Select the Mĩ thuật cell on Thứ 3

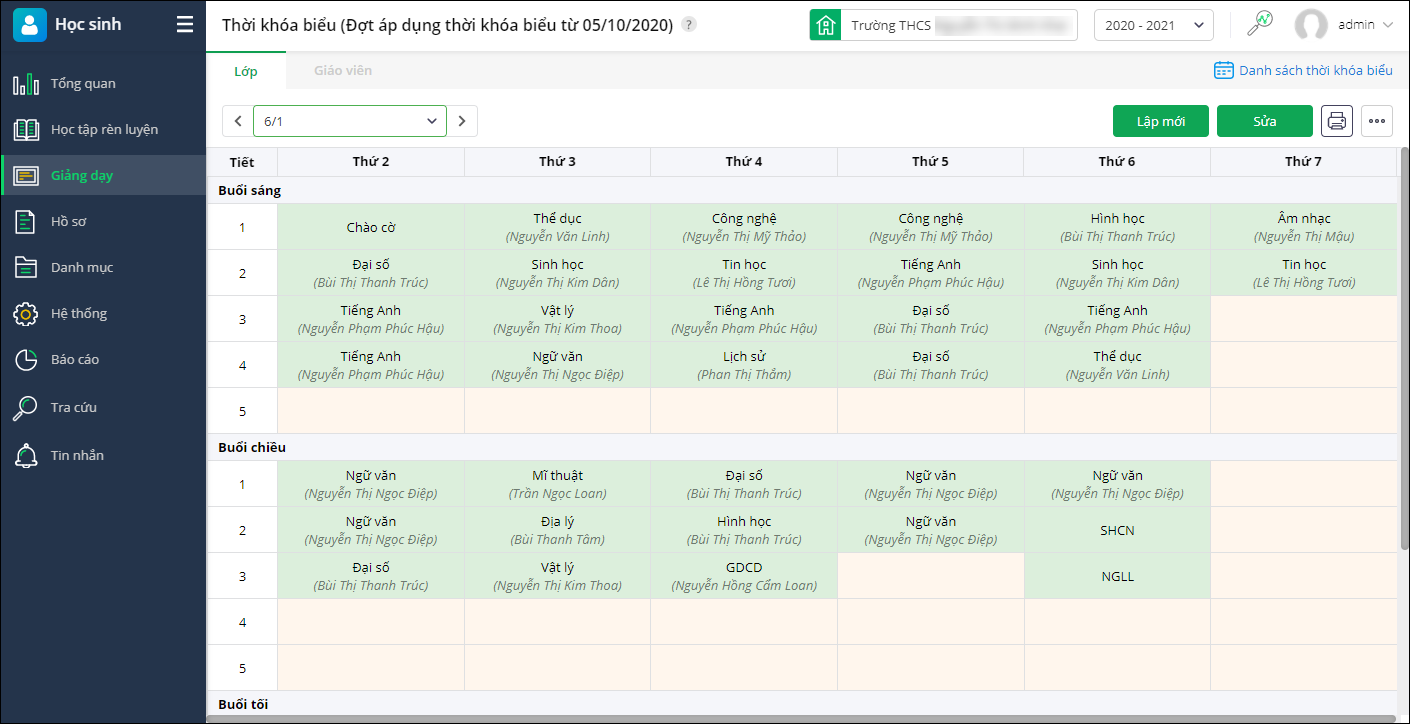click(557, 484)
